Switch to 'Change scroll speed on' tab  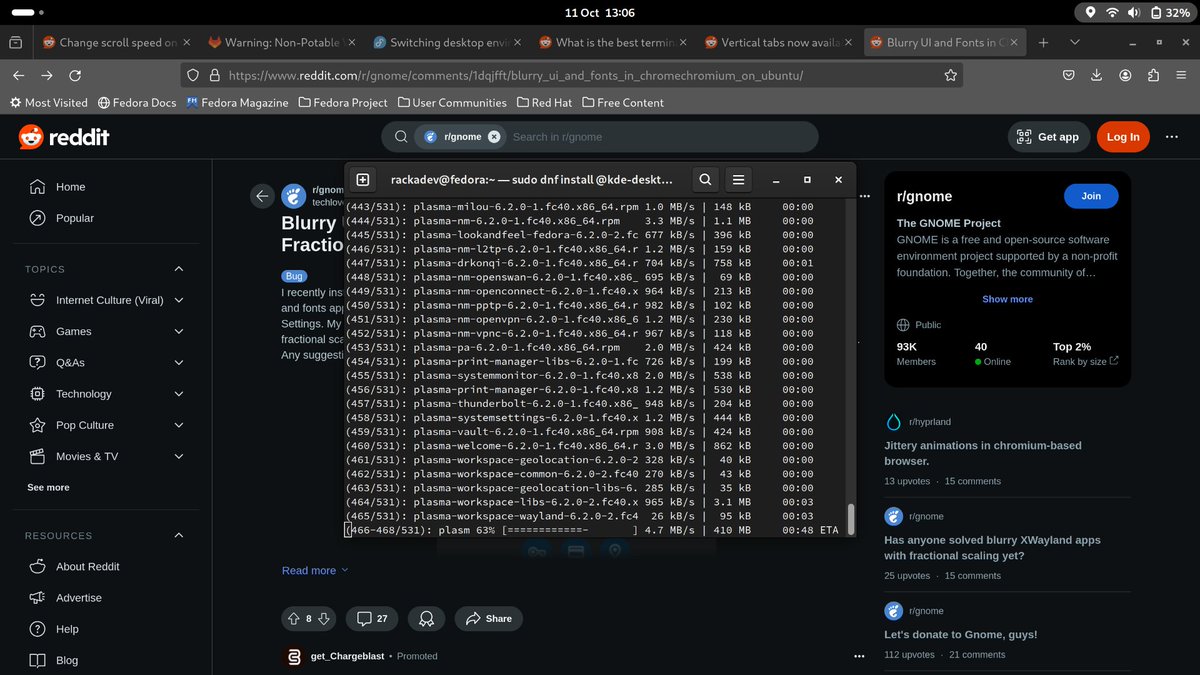114,43
